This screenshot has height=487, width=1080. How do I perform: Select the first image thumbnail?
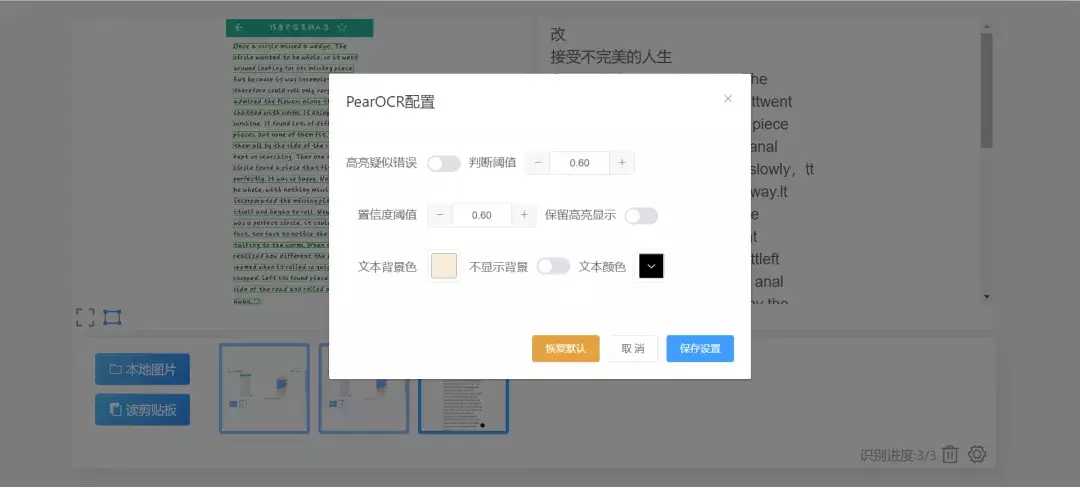click(x=264, y=388)
